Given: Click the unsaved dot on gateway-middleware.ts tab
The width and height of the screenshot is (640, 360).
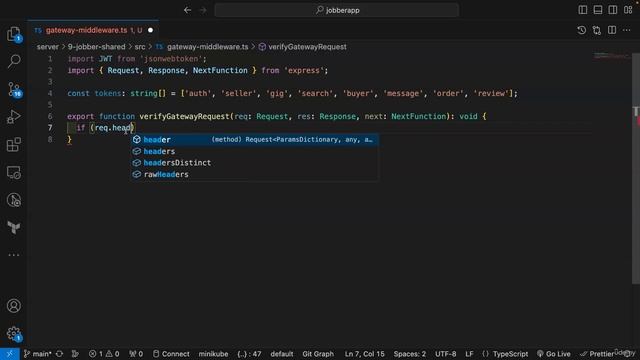Looking at the screenshot, I should pos(150,30).
